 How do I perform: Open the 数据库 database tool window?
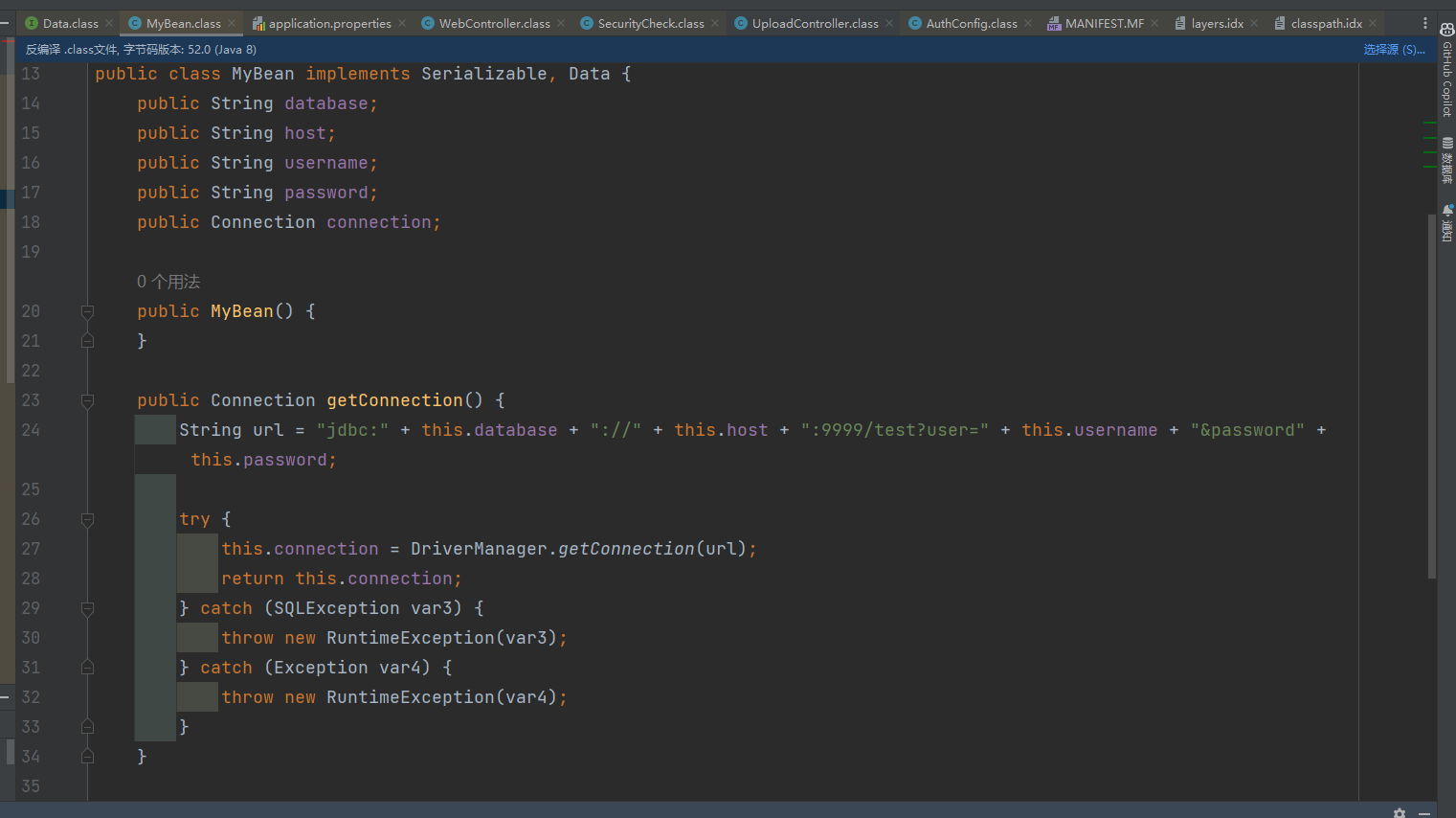[1446, 160]
